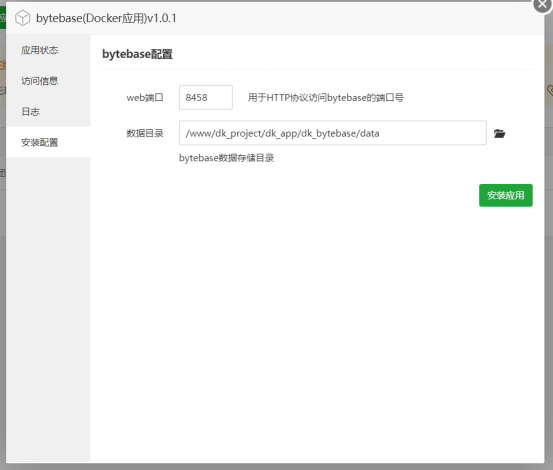
Task: Open the 应用状态 tab
Action: coord(48,50)
